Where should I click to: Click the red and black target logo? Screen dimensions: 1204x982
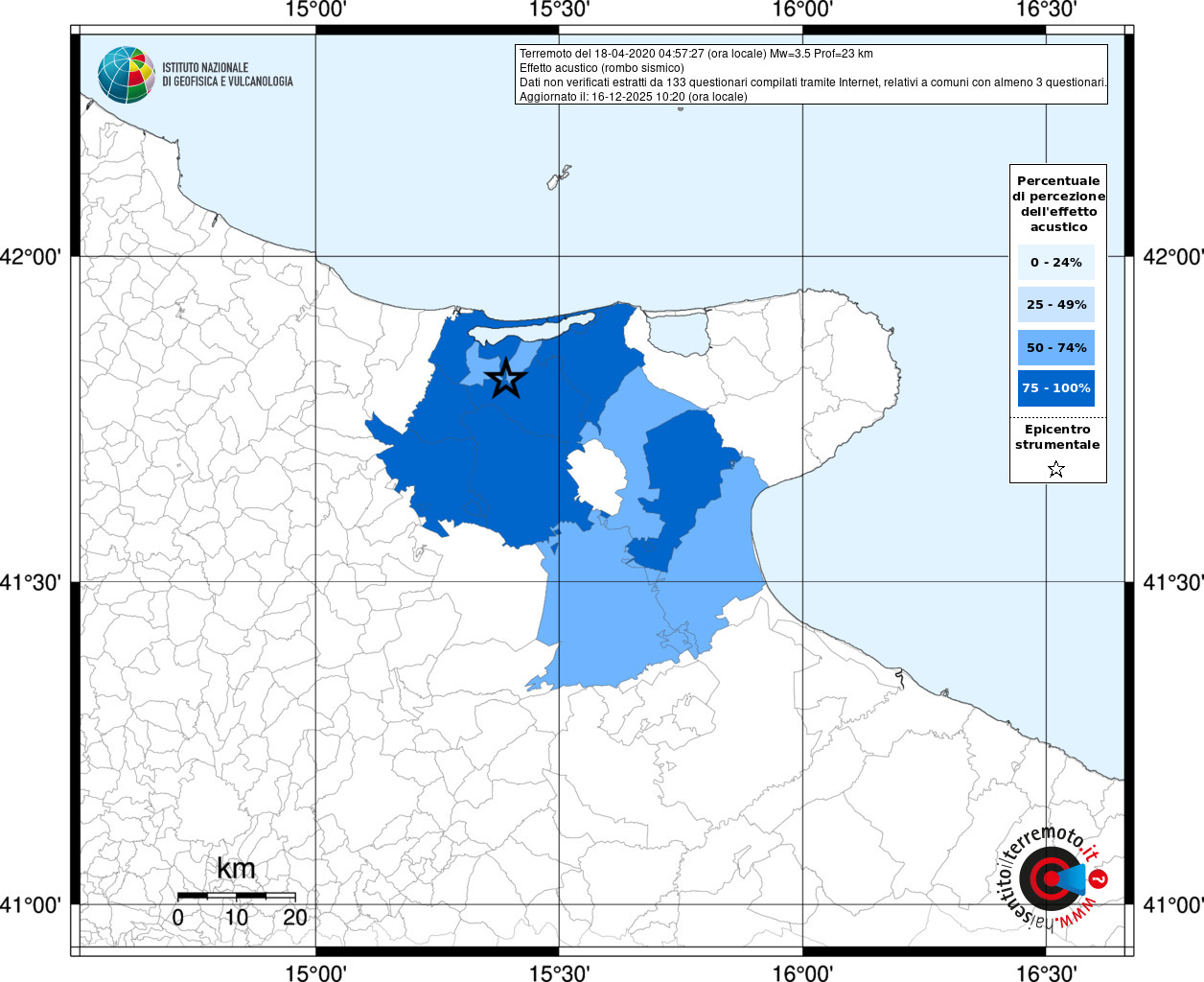pyautogui.click(x=1047, y=879)
